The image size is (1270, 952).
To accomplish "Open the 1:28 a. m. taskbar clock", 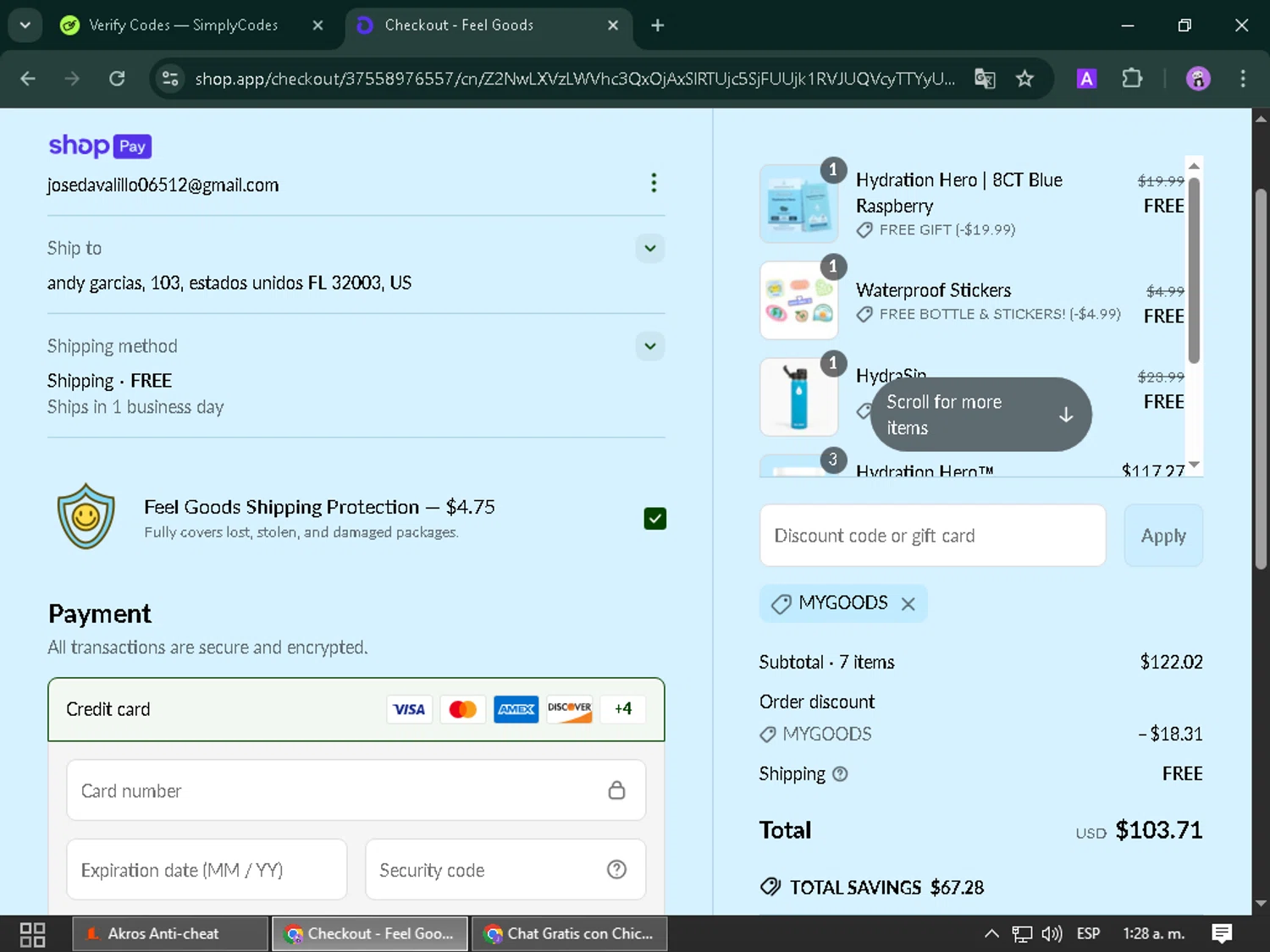I will click(1153, 934).
